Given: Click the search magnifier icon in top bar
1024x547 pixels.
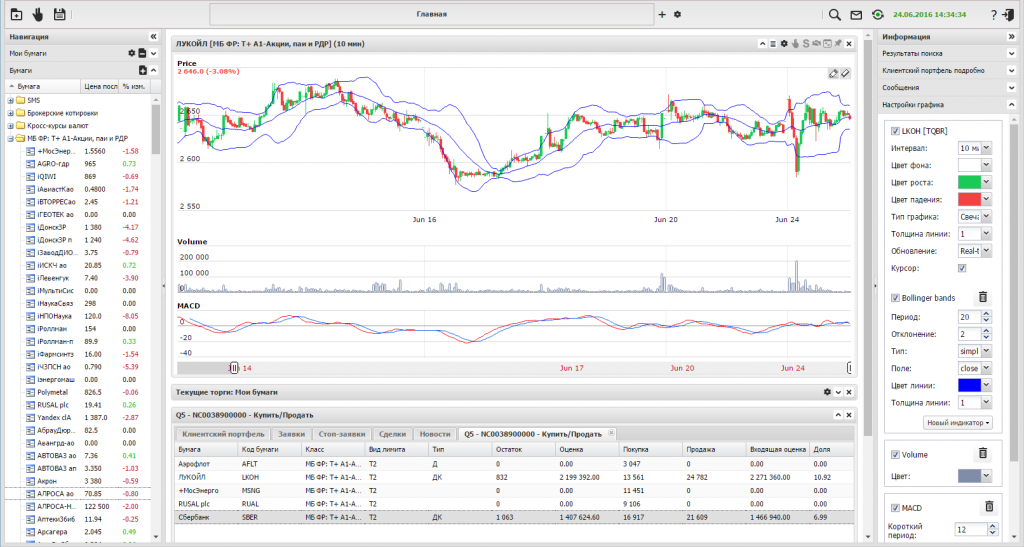Looking at the screenshot, I should (835, 15).
